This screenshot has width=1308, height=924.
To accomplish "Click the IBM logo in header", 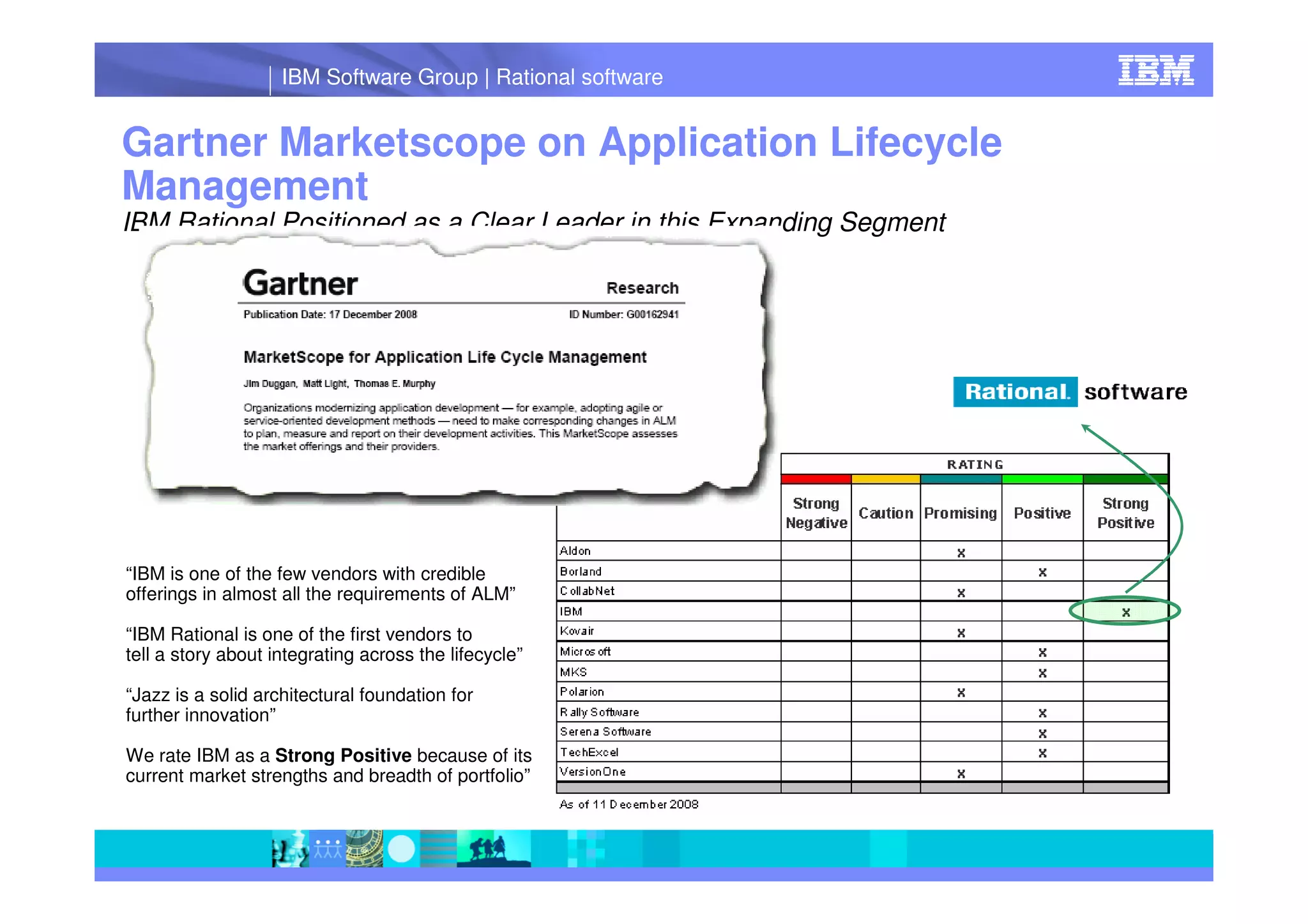I will pyautogui.click(x=1155, y=70).
